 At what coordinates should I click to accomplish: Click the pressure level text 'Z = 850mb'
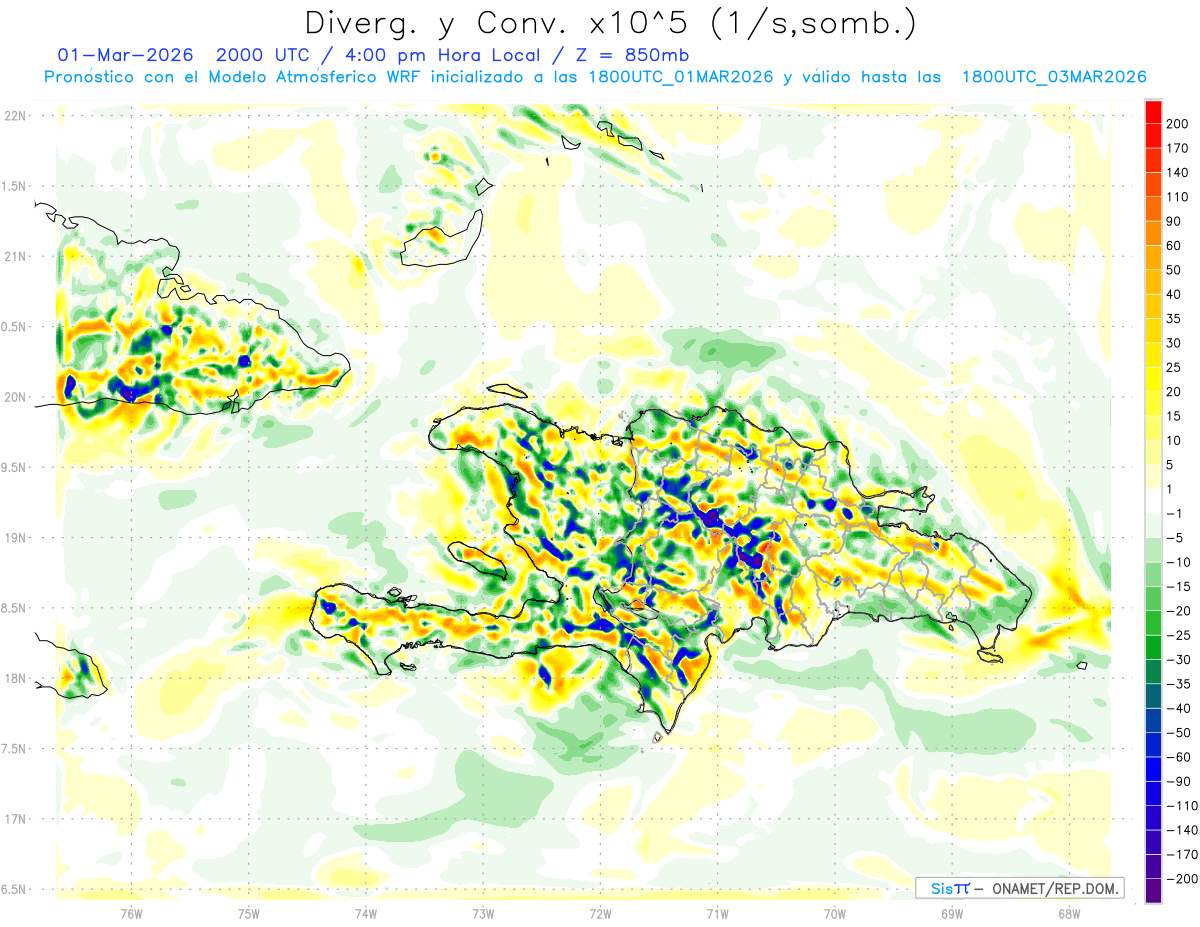pos(630,54)
